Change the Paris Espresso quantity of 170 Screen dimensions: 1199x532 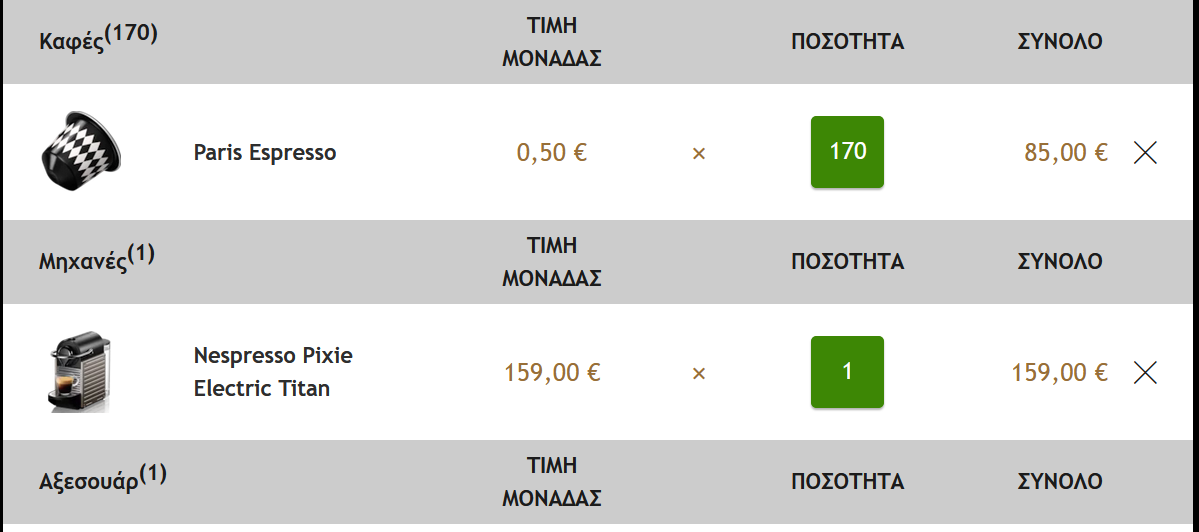tap(847, 152)
